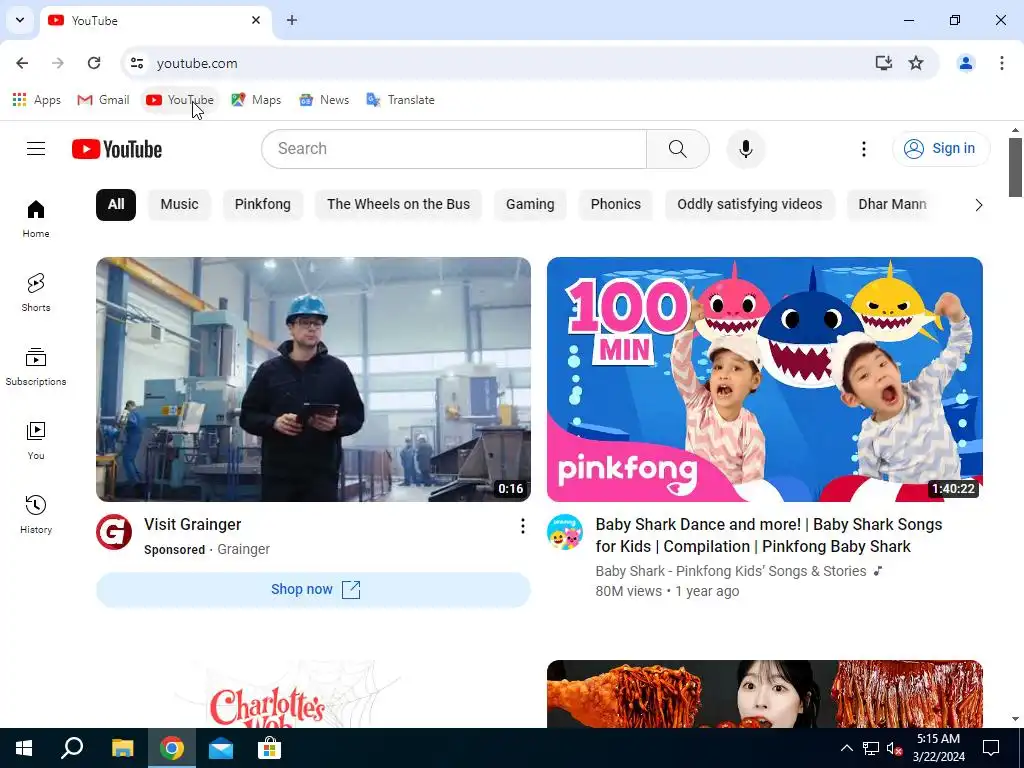Open Baby Shark Dance video title
The width and height of the screenshot is (1024, 768).
pos(769,536)
